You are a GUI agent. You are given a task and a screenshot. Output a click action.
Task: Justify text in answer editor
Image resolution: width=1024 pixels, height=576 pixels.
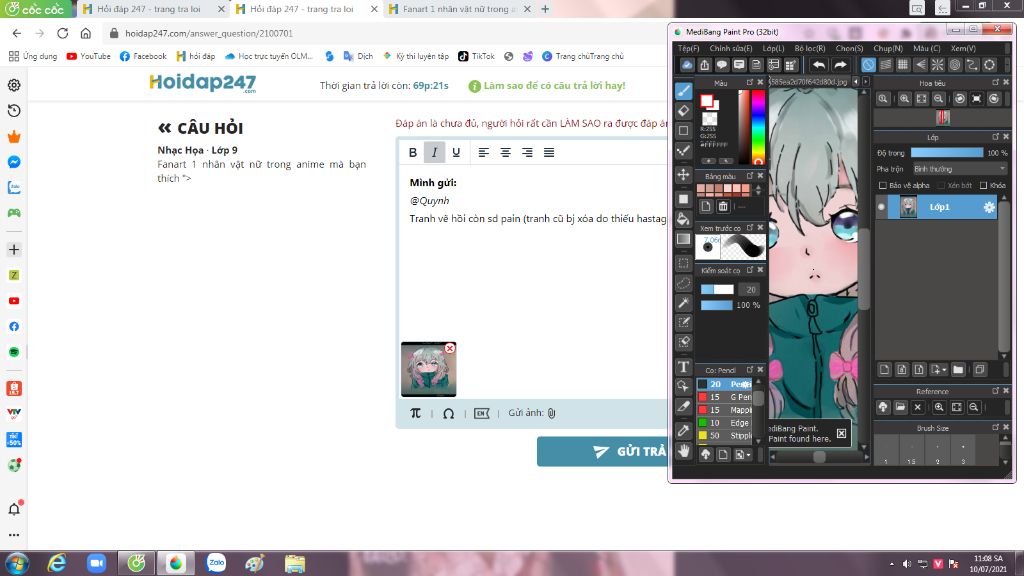(549, 152)
